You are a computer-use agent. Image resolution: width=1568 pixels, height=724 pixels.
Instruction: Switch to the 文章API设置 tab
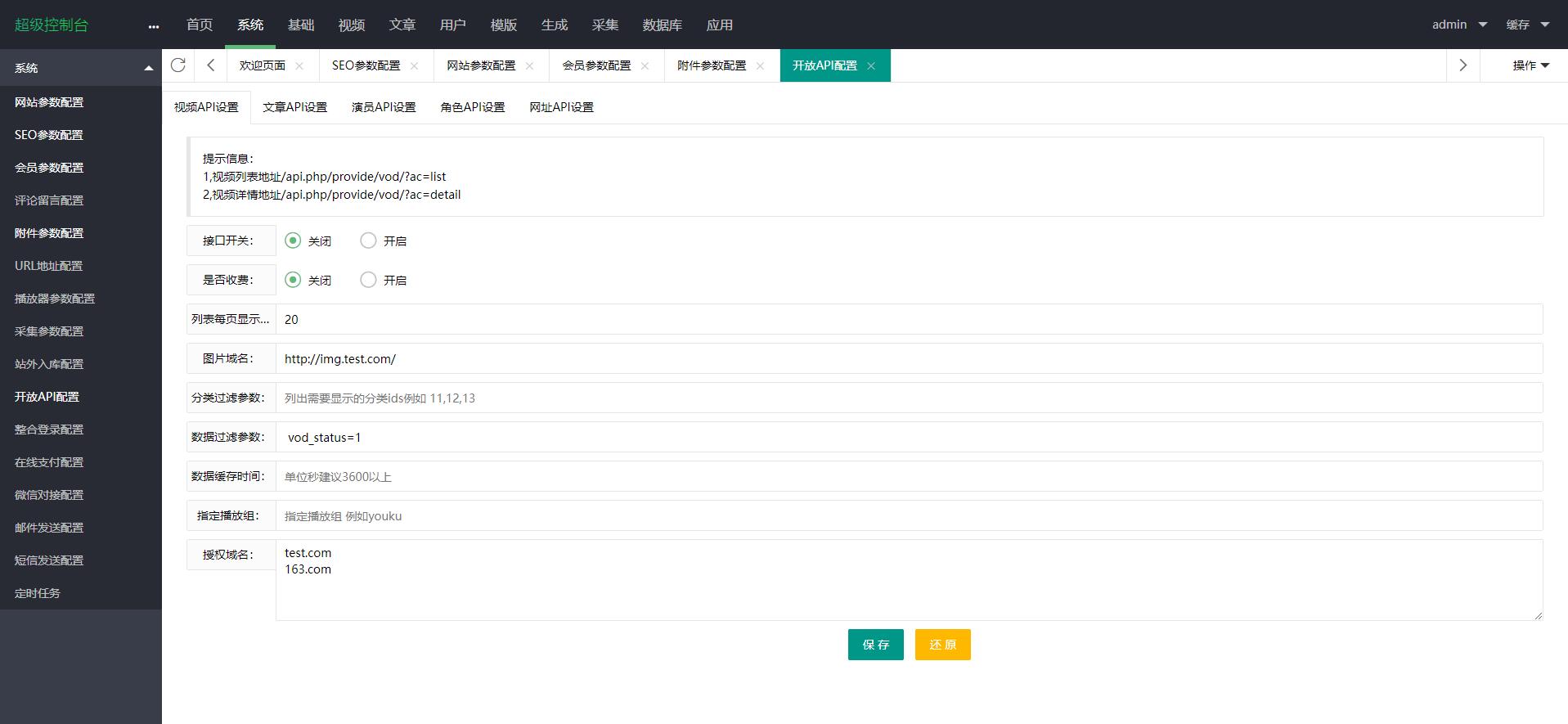point(294,107)
